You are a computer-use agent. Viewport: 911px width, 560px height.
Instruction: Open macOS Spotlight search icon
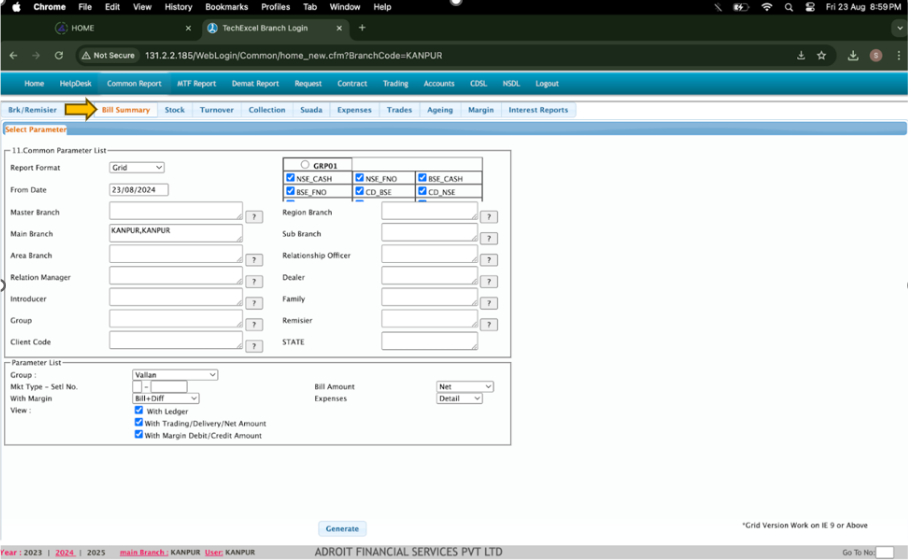pyautogui.click(x=789, y=7)
